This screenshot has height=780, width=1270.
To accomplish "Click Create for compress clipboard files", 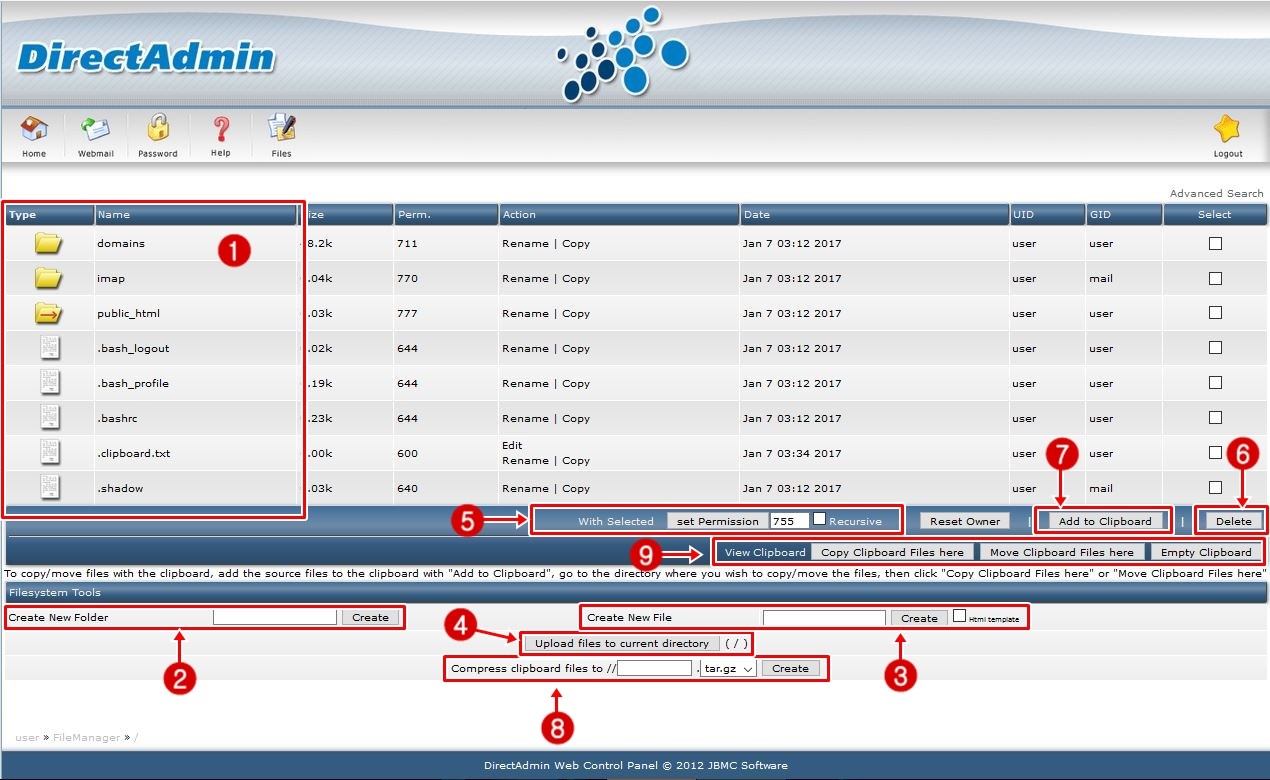I will [790, 668].
